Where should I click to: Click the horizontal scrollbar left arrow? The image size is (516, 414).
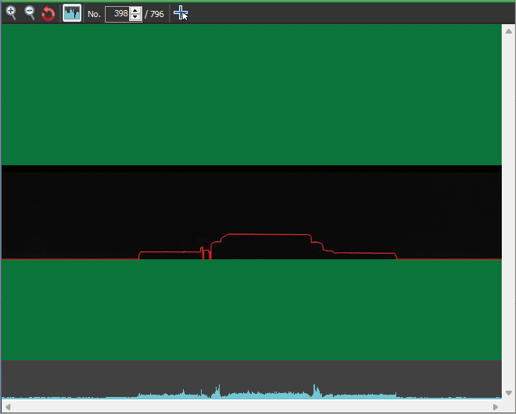click(8, 407)
